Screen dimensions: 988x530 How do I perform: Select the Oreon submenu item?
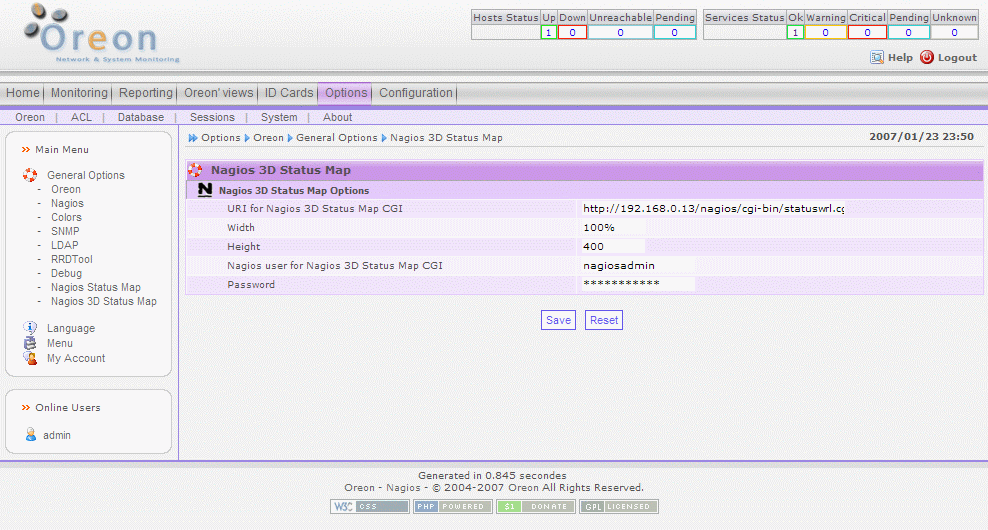[30, 117]
